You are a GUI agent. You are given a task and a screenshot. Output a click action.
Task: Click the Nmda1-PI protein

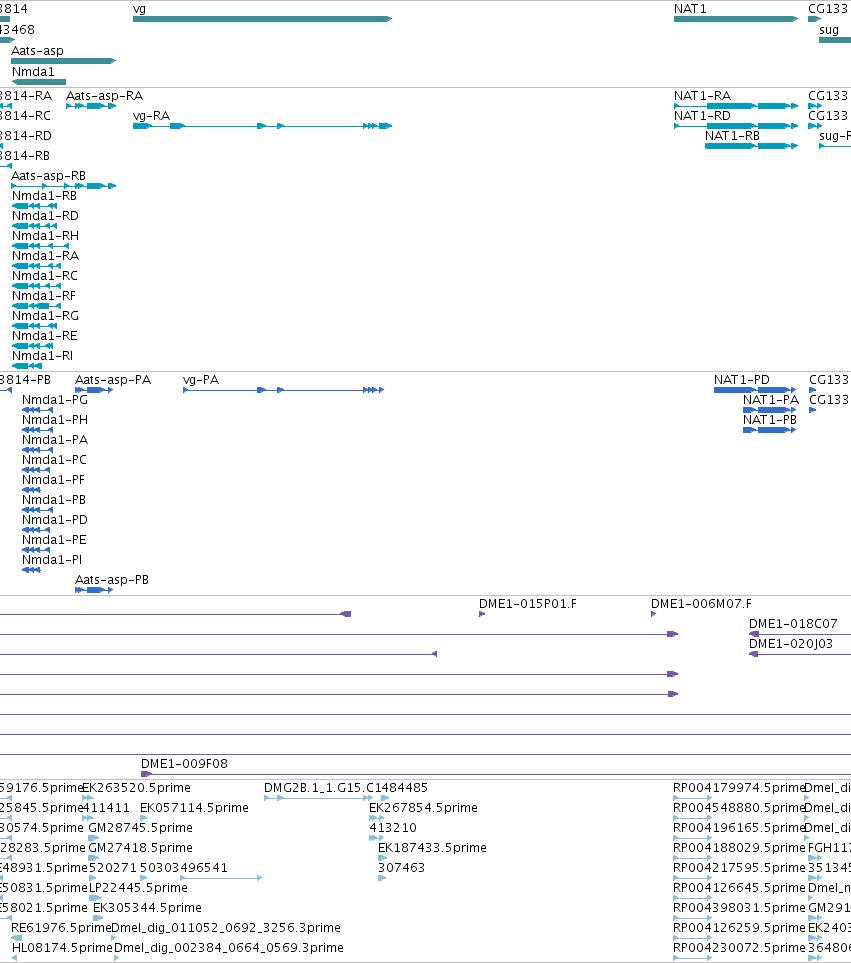31,569
